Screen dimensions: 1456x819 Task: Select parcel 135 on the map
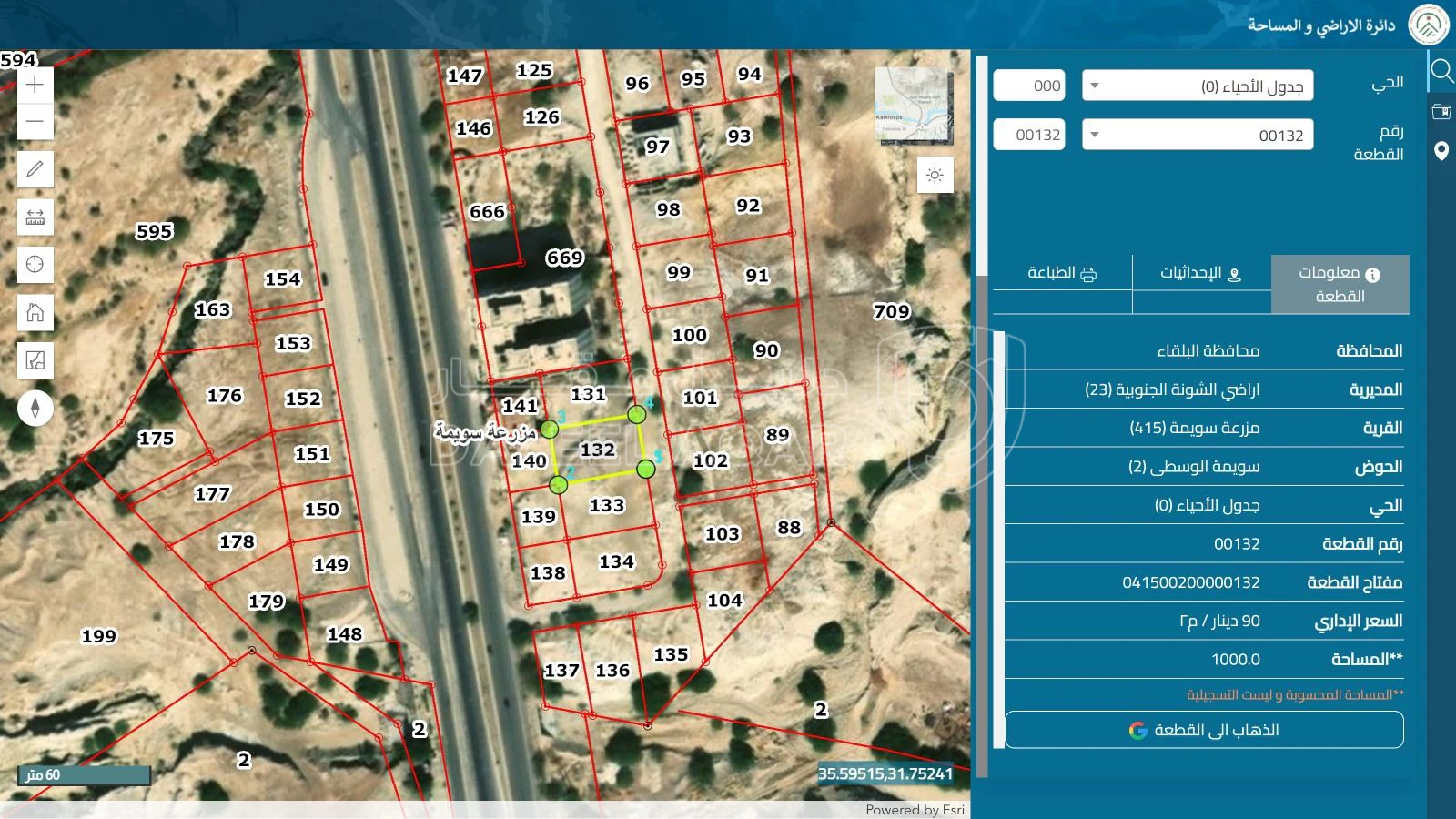pos(671,654)
